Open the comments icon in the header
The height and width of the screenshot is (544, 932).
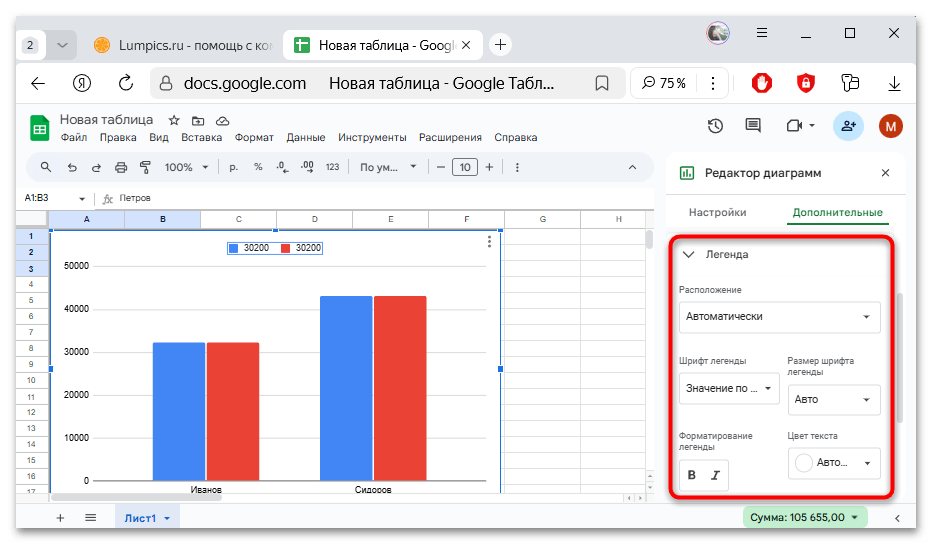coord(753,125)
